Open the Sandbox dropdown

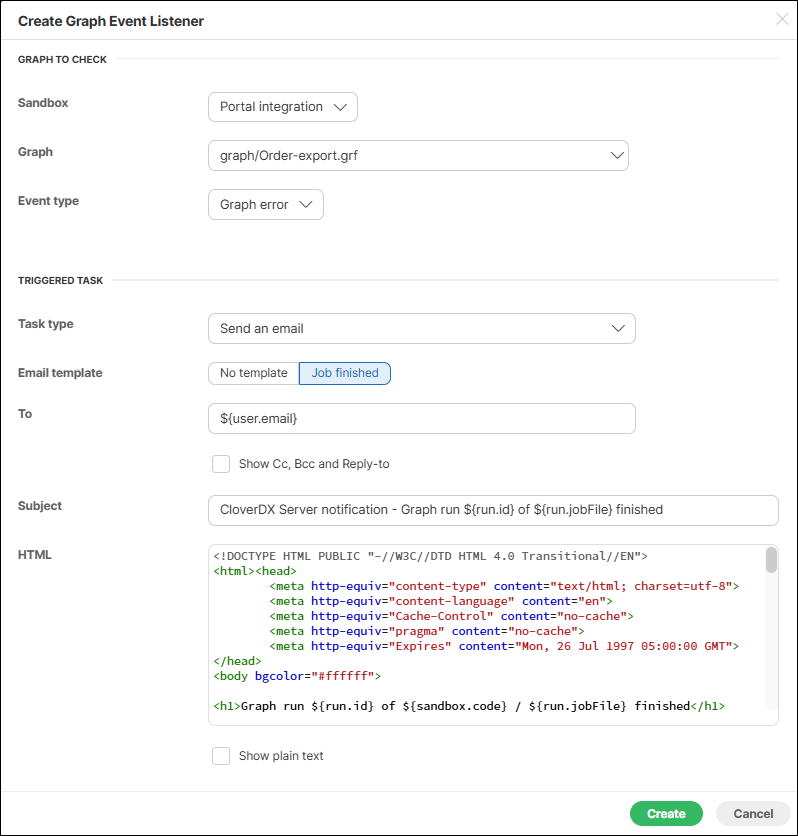tap(282, 107)
